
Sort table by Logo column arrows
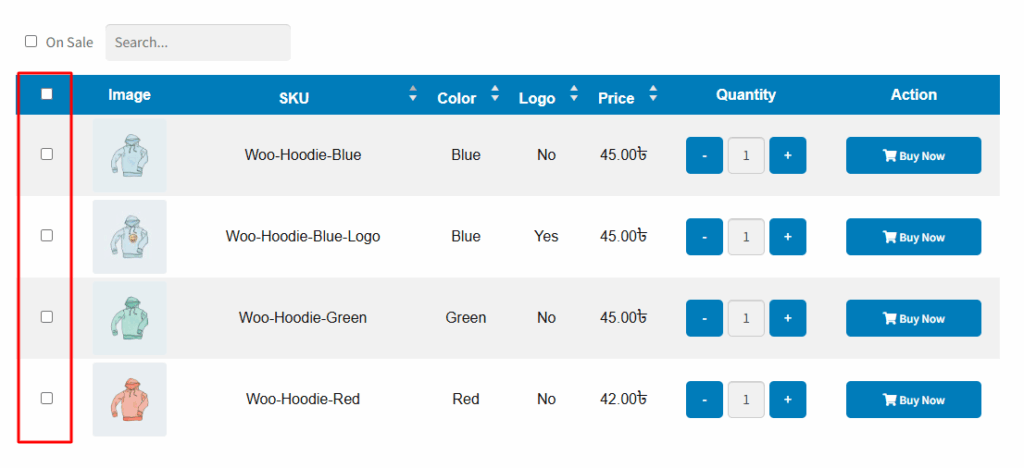(574, 93)
